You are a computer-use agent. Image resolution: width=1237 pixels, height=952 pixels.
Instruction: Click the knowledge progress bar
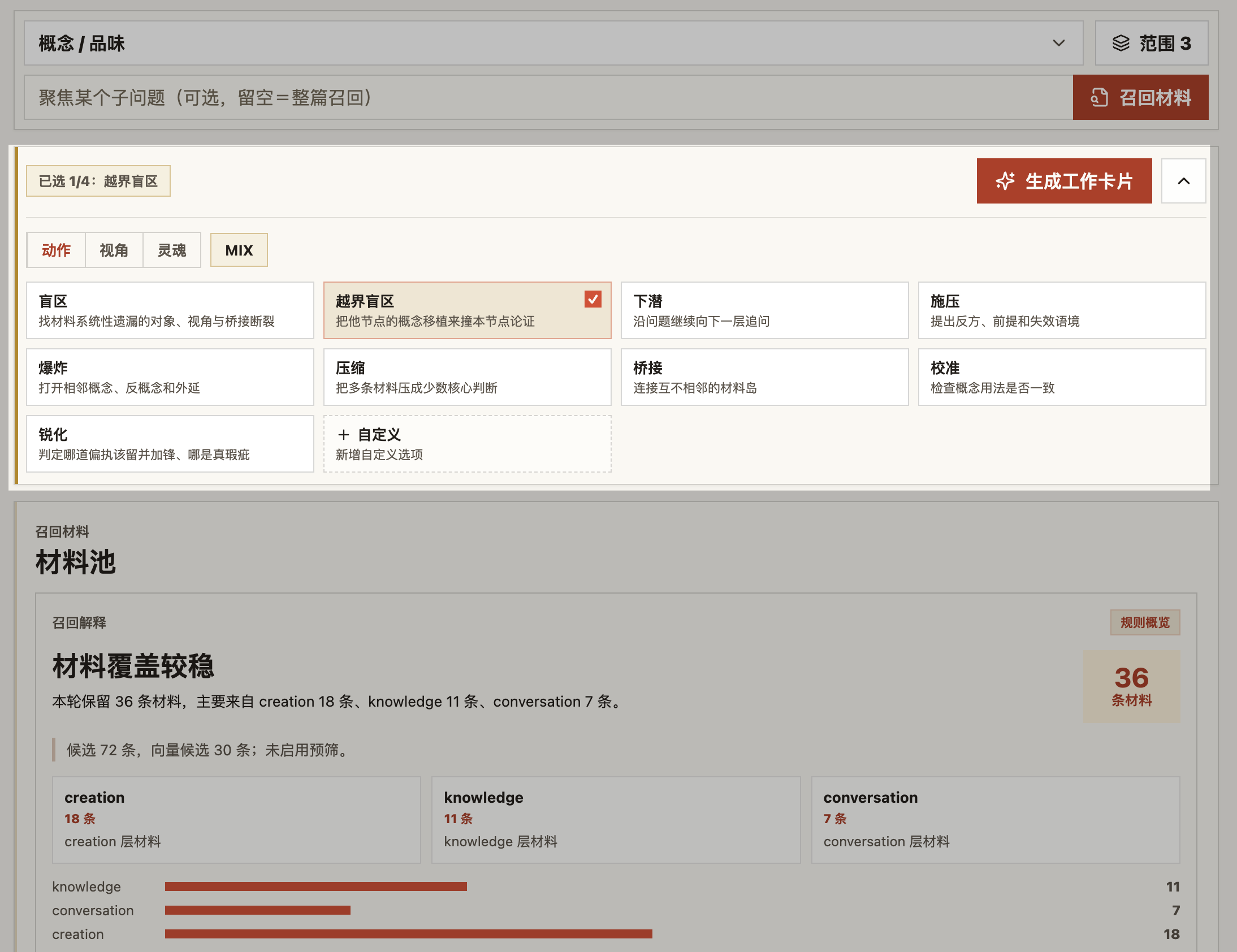point(315,886)
